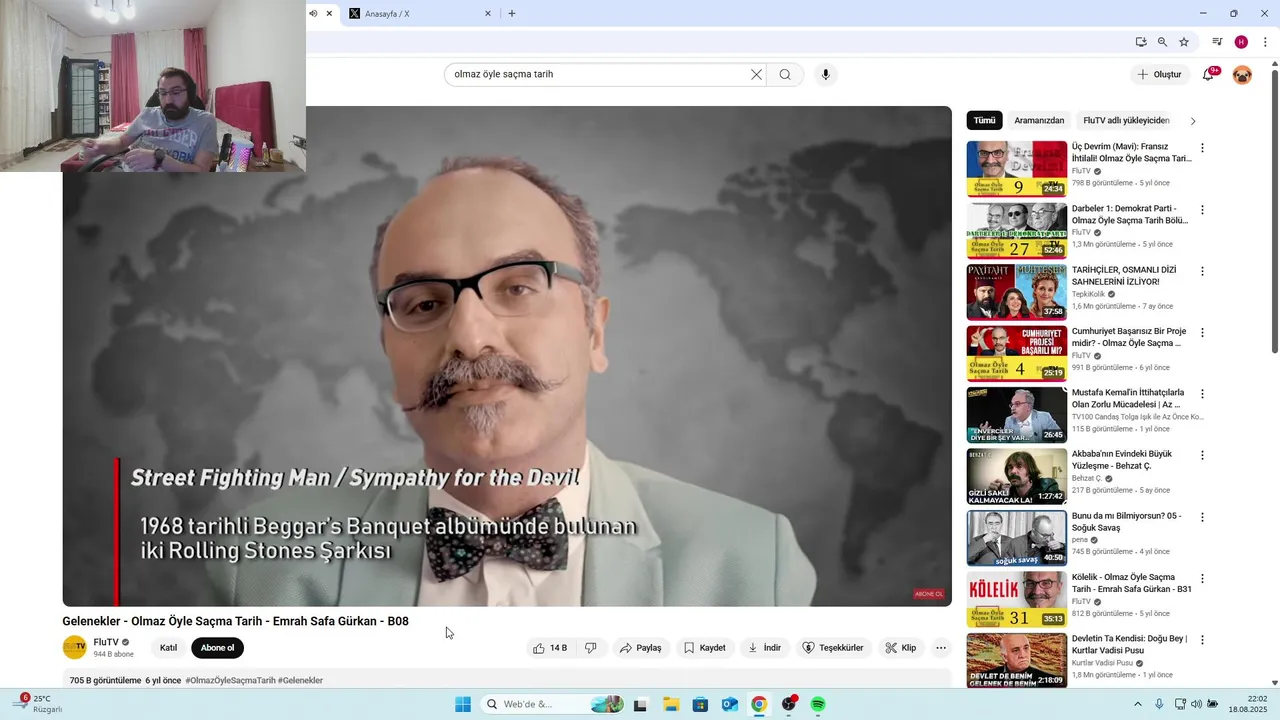Open Mustafa Kemal'in İttihatçılarla video title
The height and width of the screenshot is (720, 1280).
[1128, 399]
